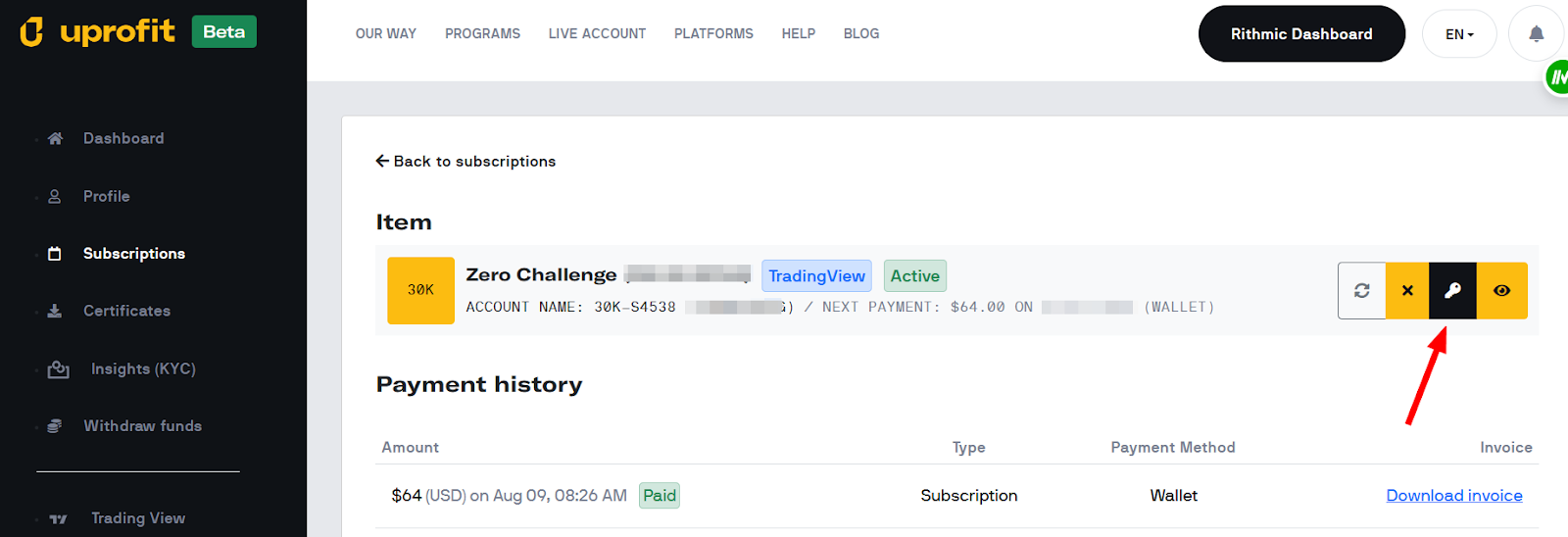Go back to subscriptions

point(465,161)
